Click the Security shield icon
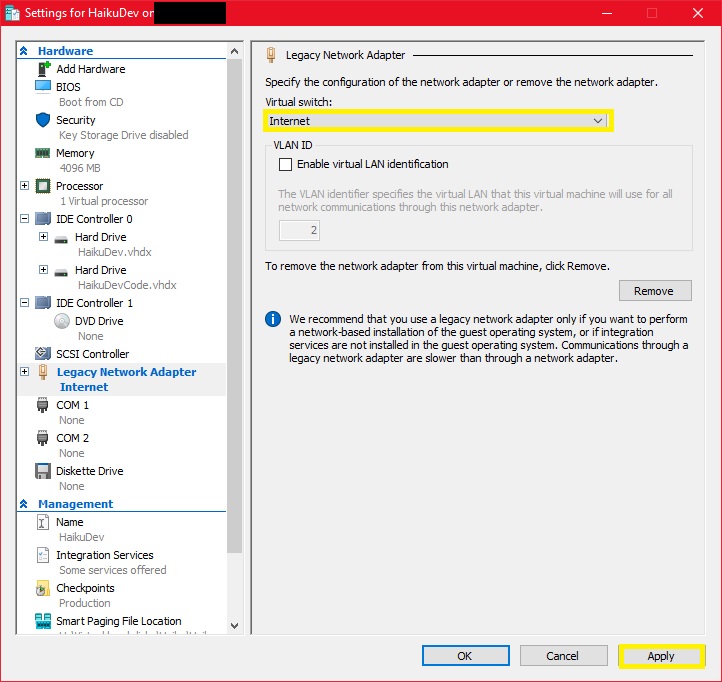Screen dimensions: 722x682 43,120
